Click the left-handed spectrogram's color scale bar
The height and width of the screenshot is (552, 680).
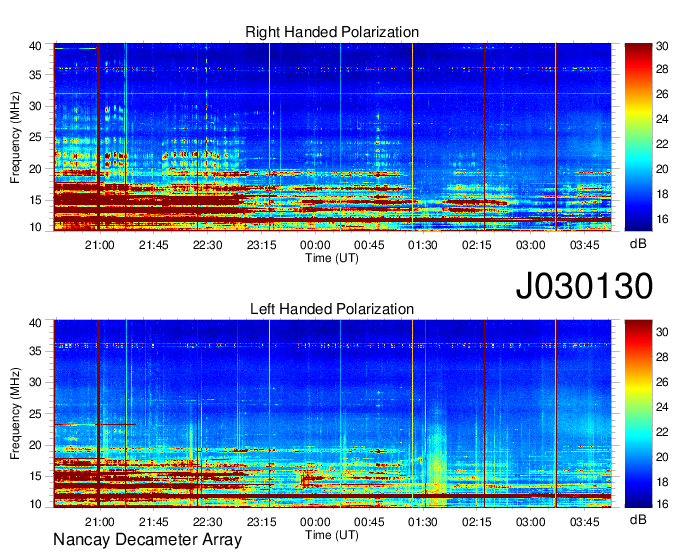point(638,414)
